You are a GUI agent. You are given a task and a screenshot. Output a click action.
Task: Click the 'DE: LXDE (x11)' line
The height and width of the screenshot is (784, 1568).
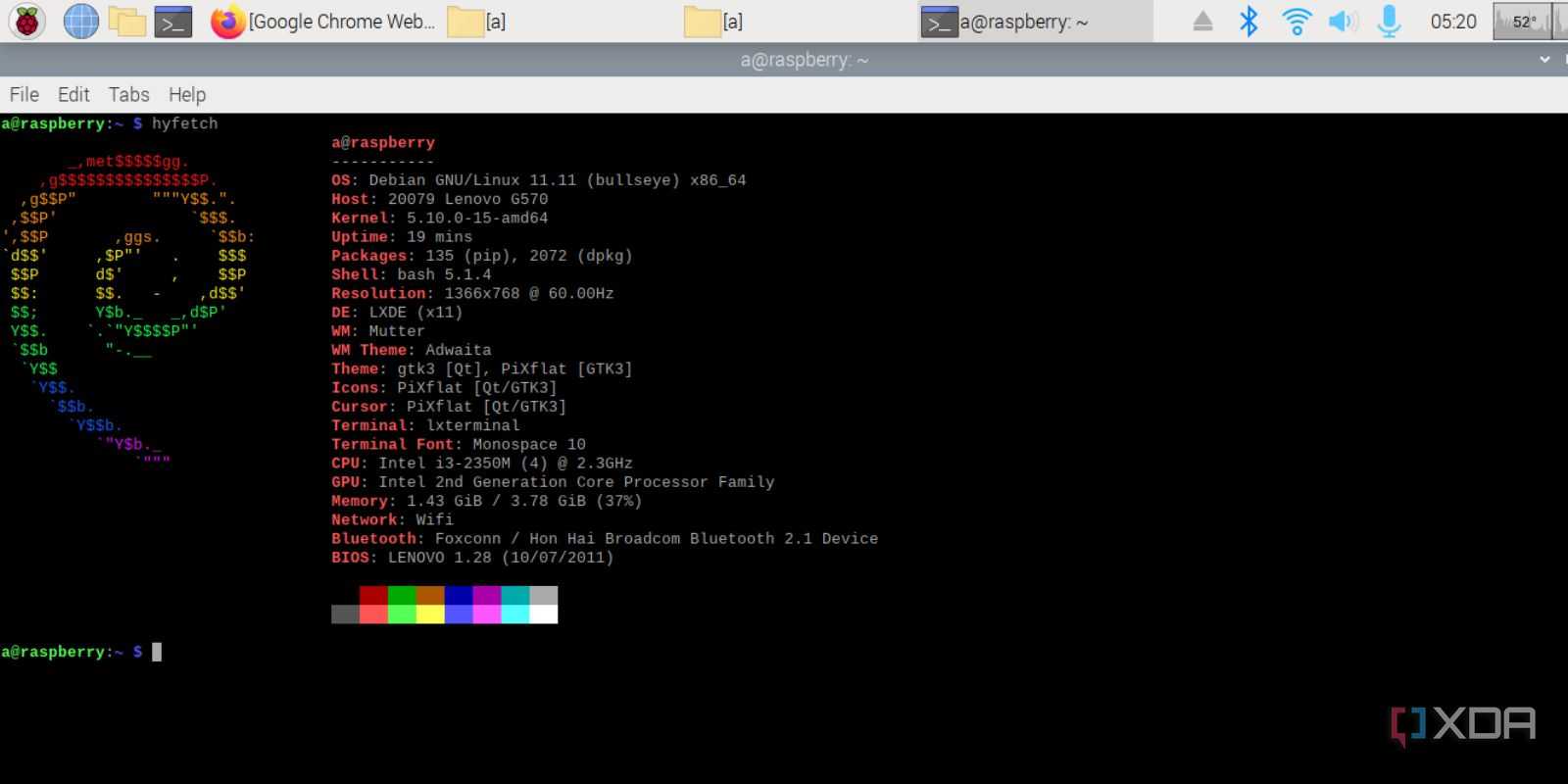pyautogui.click(x=397, y=312)
